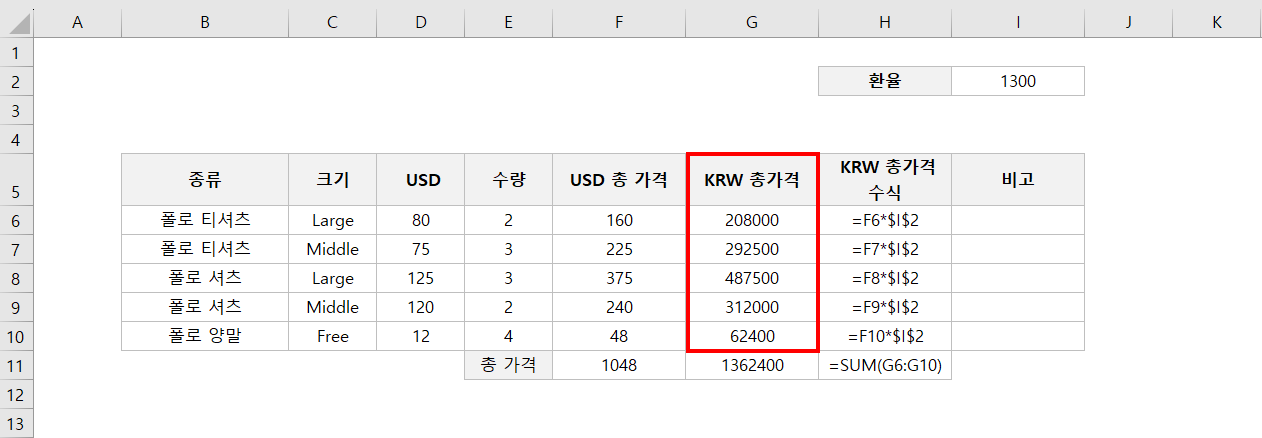Click the KRW 총가격 header cell

(751, 180)
